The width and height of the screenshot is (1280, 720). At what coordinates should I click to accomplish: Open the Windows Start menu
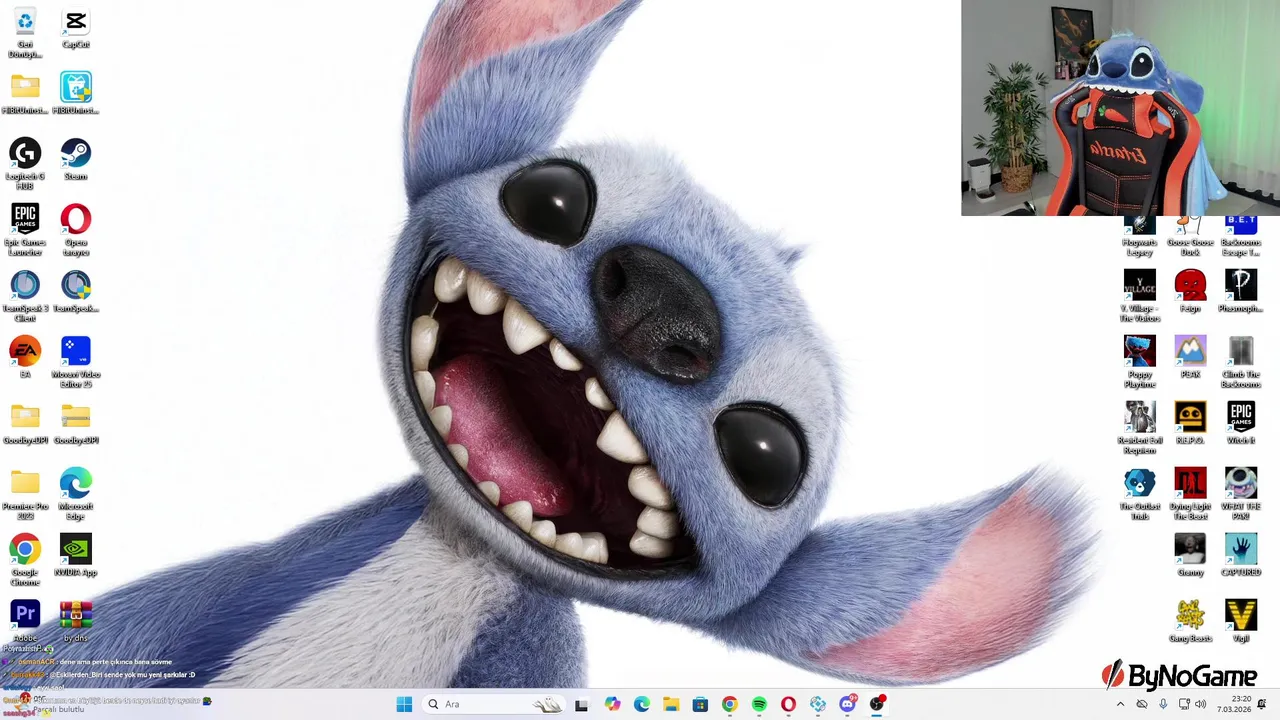coord(404,704)
